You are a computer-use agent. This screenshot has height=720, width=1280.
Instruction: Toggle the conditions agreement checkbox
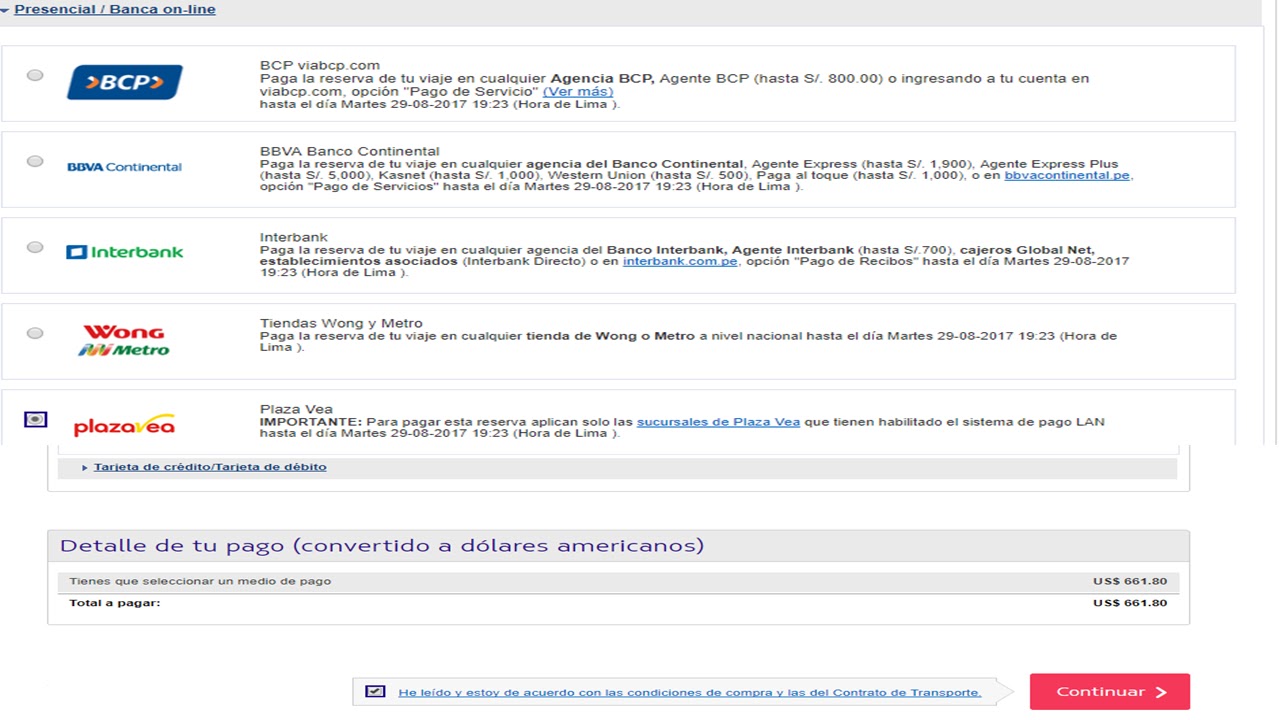click(x=375, y=691)
